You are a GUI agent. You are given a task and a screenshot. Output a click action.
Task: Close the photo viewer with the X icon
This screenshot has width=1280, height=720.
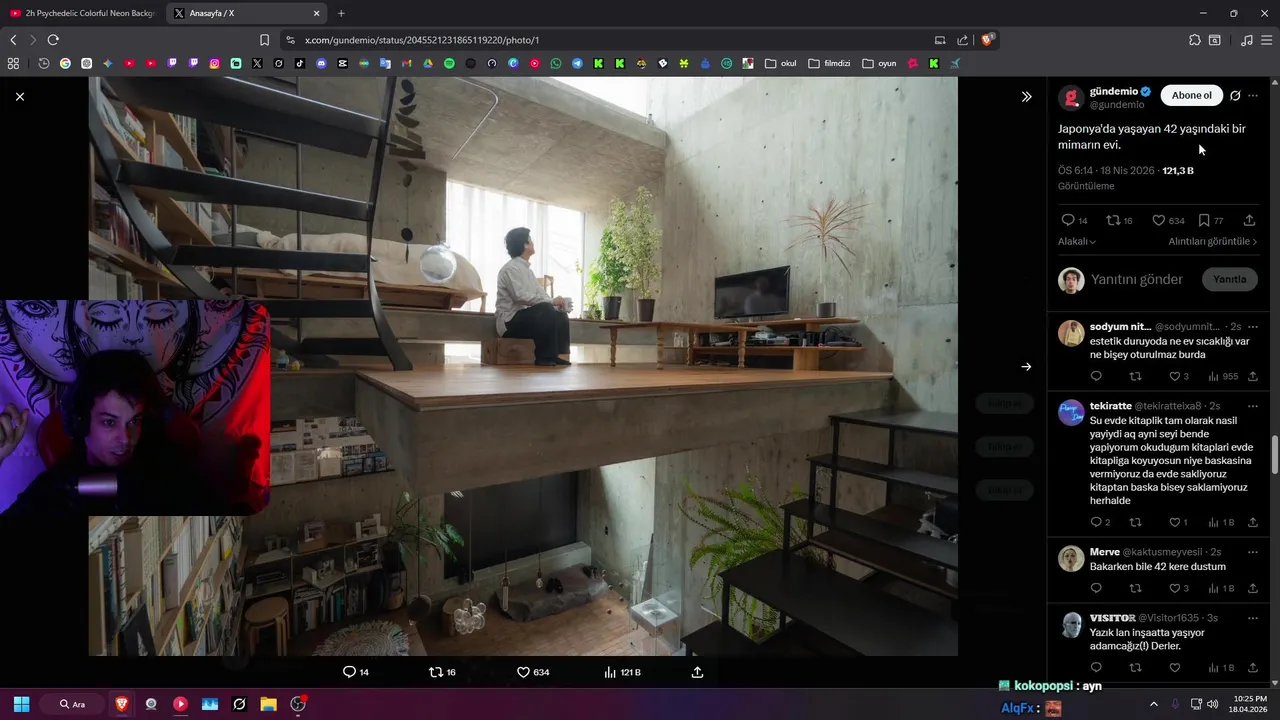20,97
